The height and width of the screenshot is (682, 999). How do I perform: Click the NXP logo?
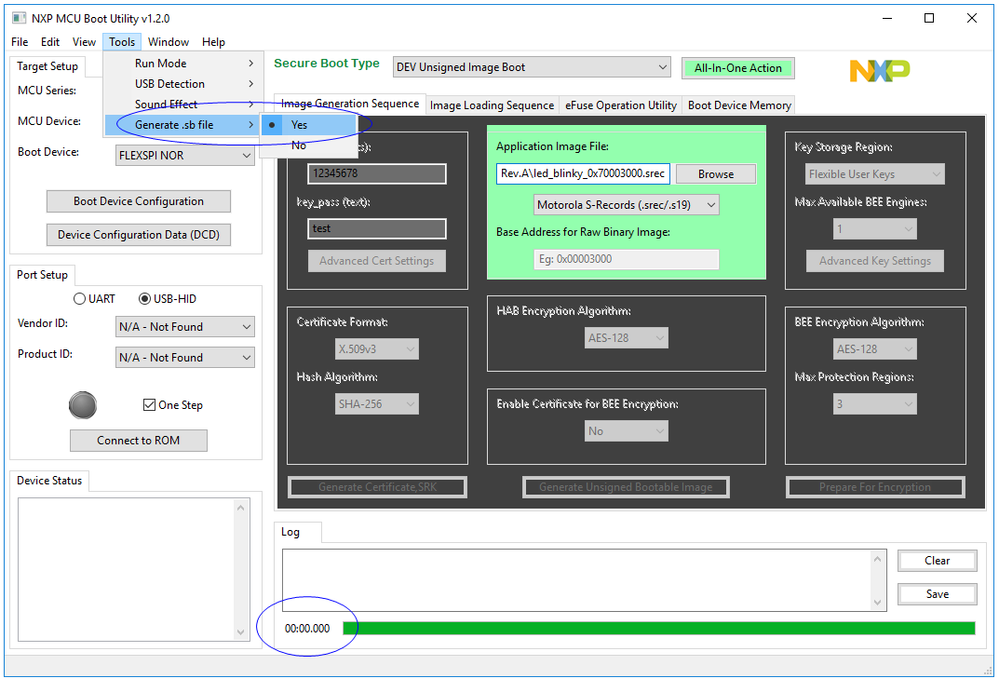[x=879, y=70]
